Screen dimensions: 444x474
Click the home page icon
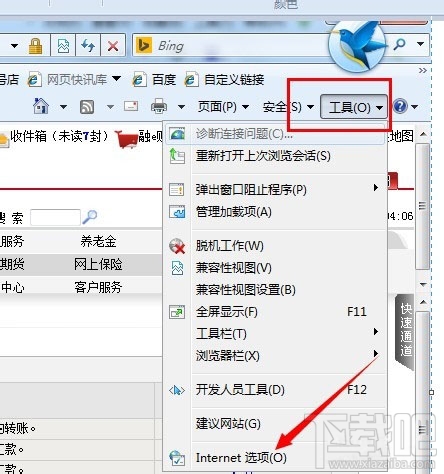[41, 106]
